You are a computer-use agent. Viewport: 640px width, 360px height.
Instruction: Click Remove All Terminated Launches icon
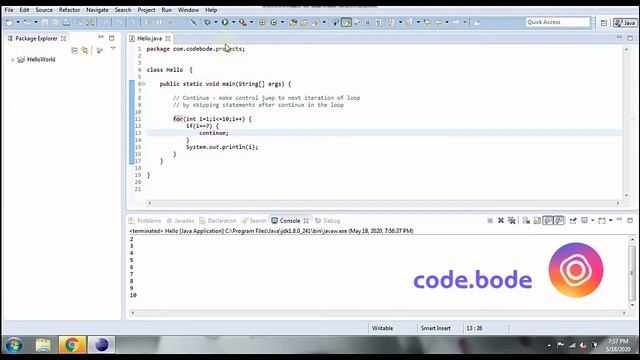click(511, 220)
